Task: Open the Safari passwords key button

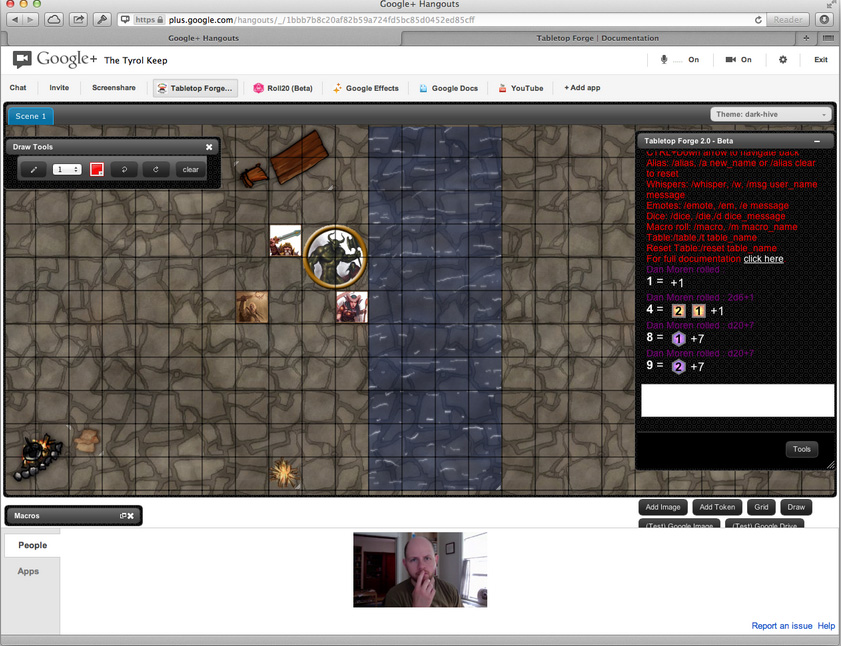Action: coord(102,20)
